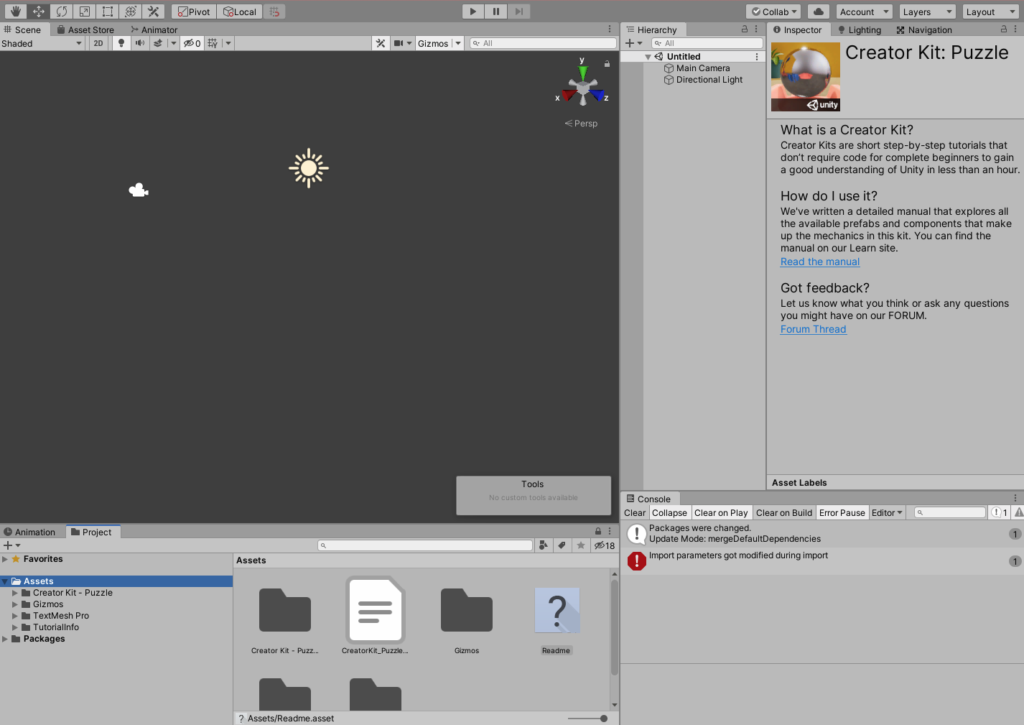Activate the Rotate tool
1024x725 pixels.
61,12
